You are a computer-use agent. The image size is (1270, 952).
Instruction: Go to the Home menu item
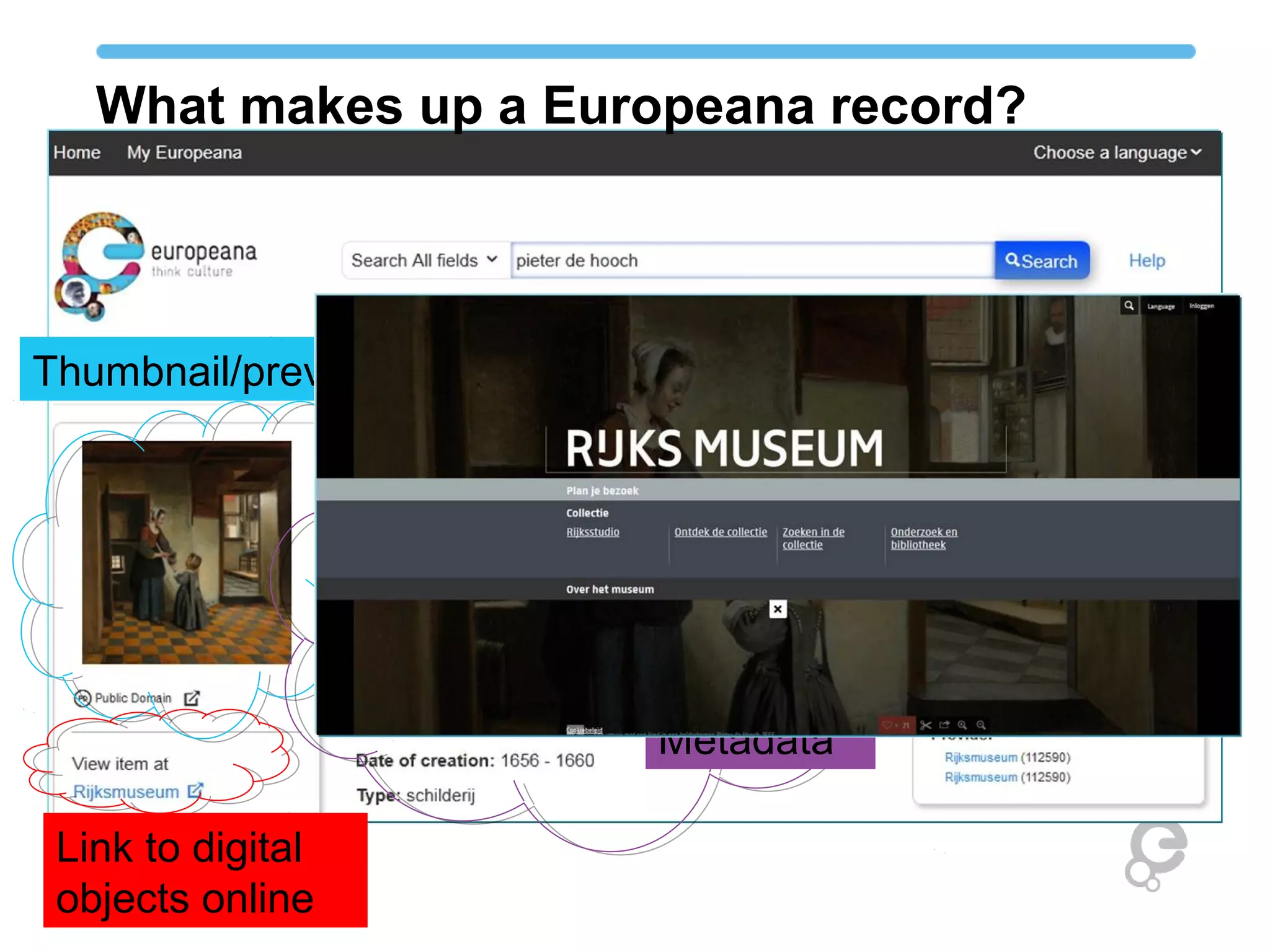(x=77, y=152)
